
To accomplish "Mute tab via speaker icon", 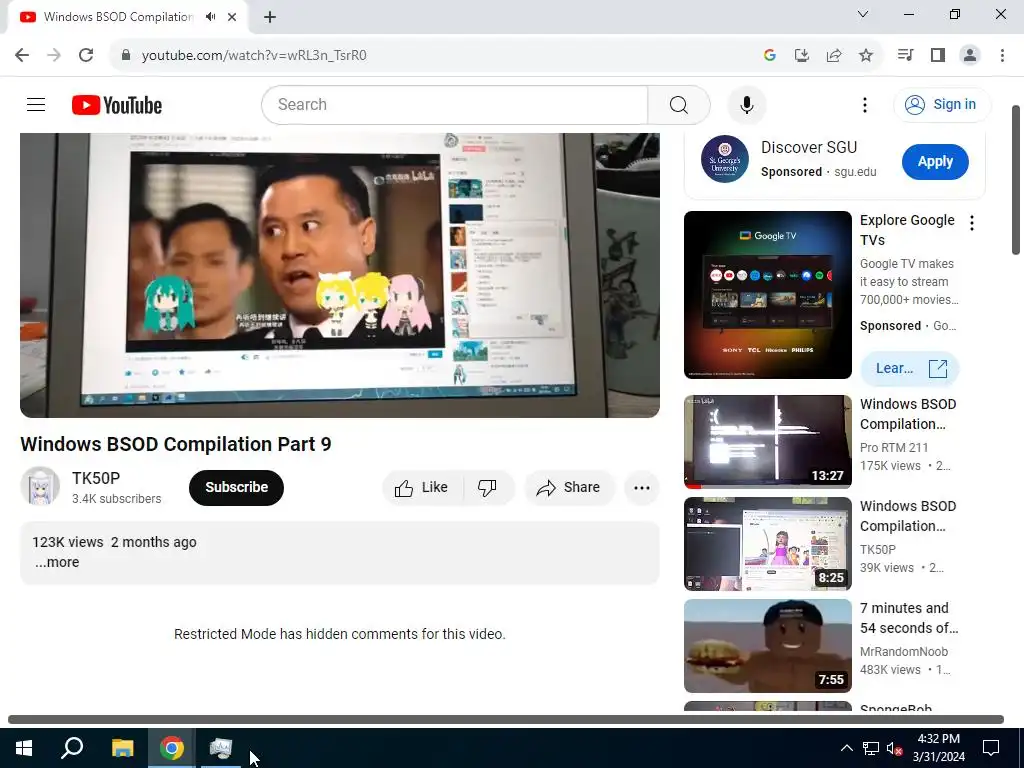I will 210,17.
